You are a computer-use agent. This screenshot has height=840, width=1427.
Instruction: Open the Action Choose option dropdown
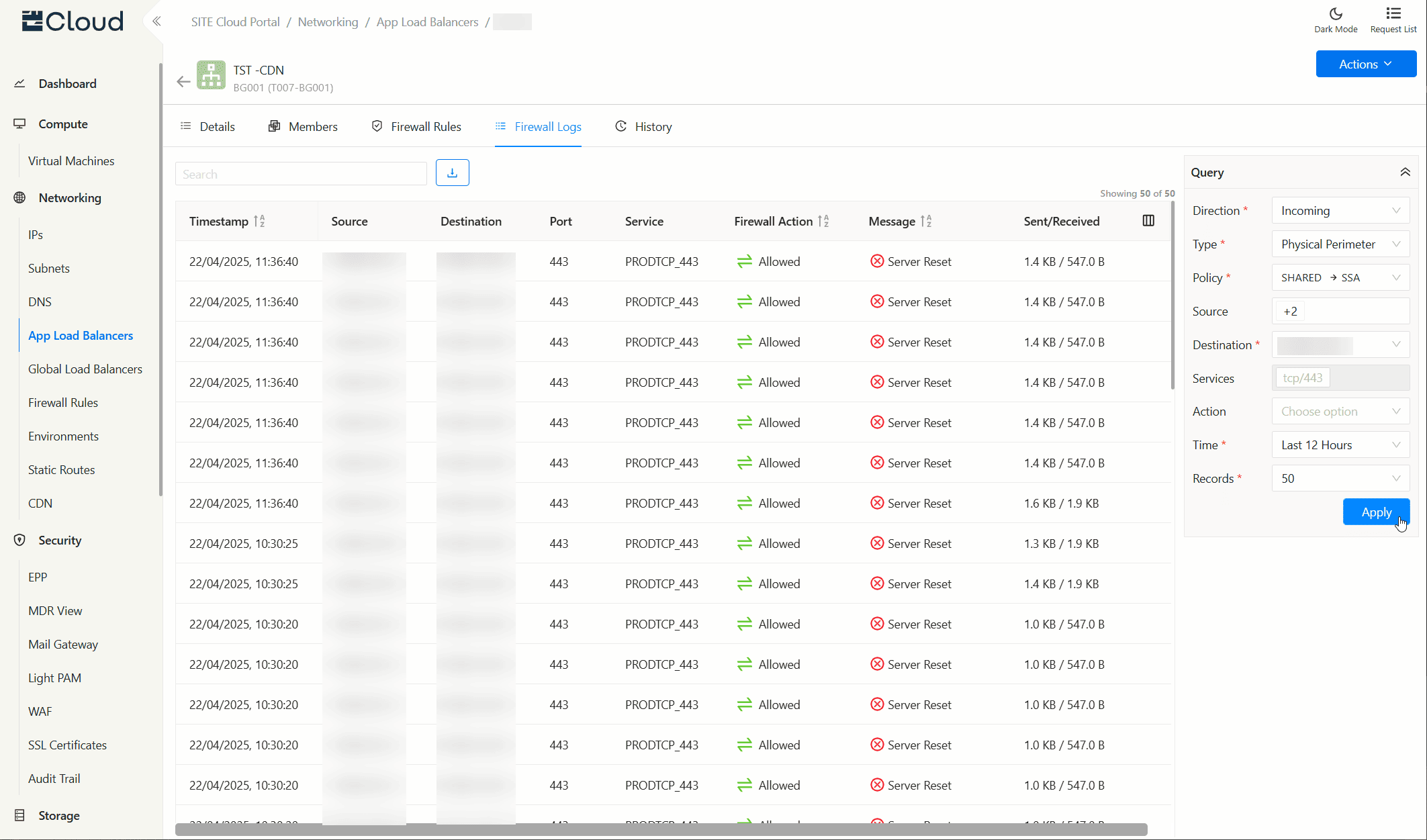click(x=1340, y=412)
